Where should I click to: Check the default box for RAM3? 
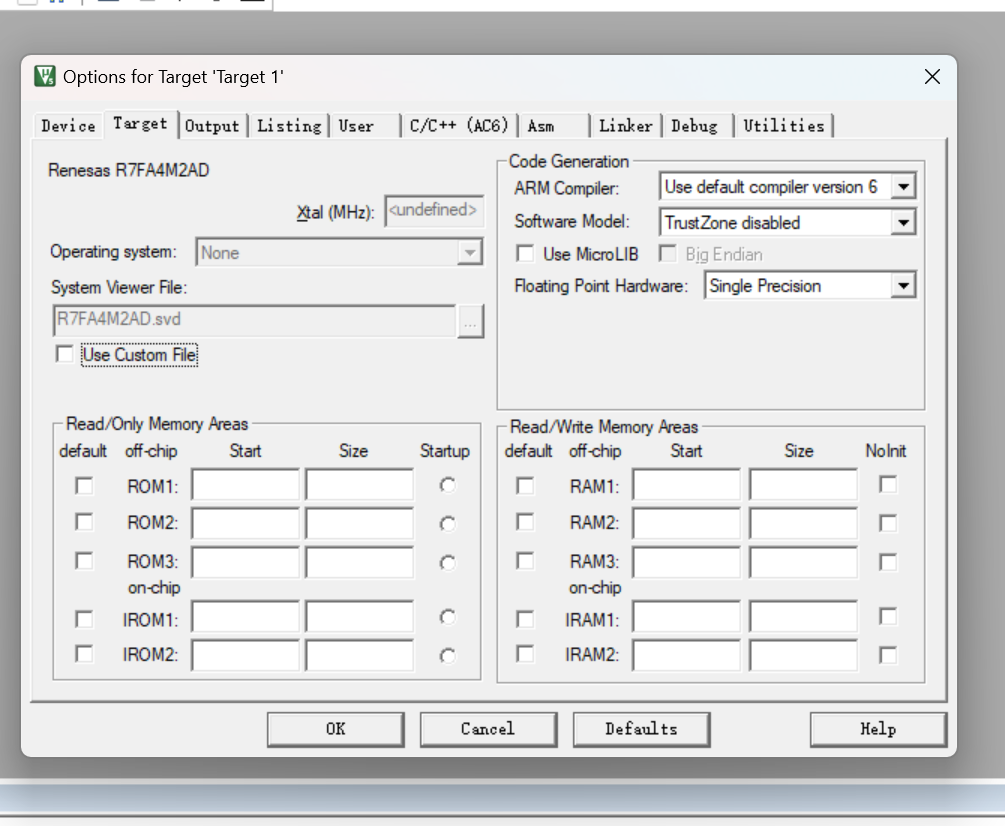(x=525, y=561)
